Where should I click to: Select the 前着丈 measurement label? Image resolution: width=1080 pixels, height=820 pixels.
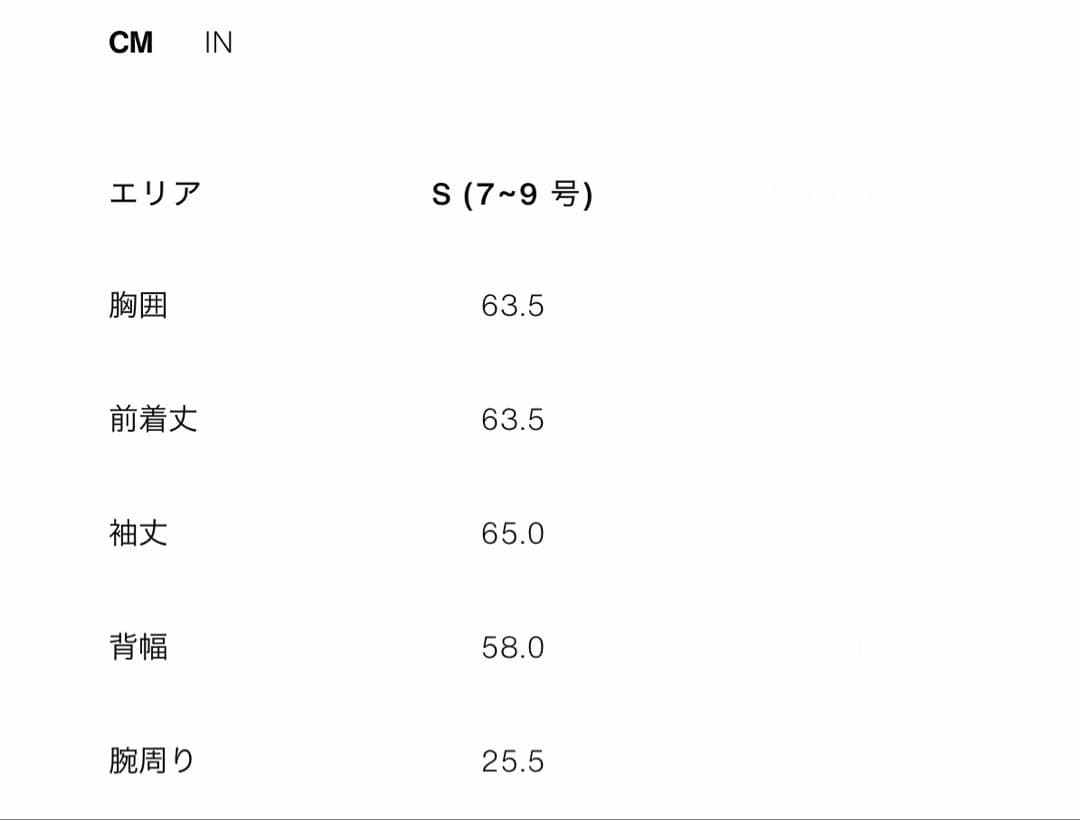point(153,420)
